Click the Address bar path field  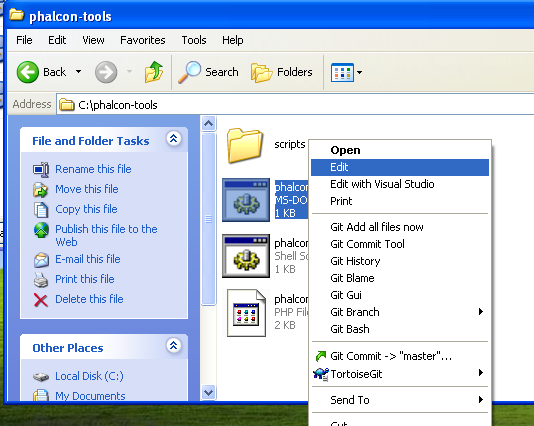point(295,105)
